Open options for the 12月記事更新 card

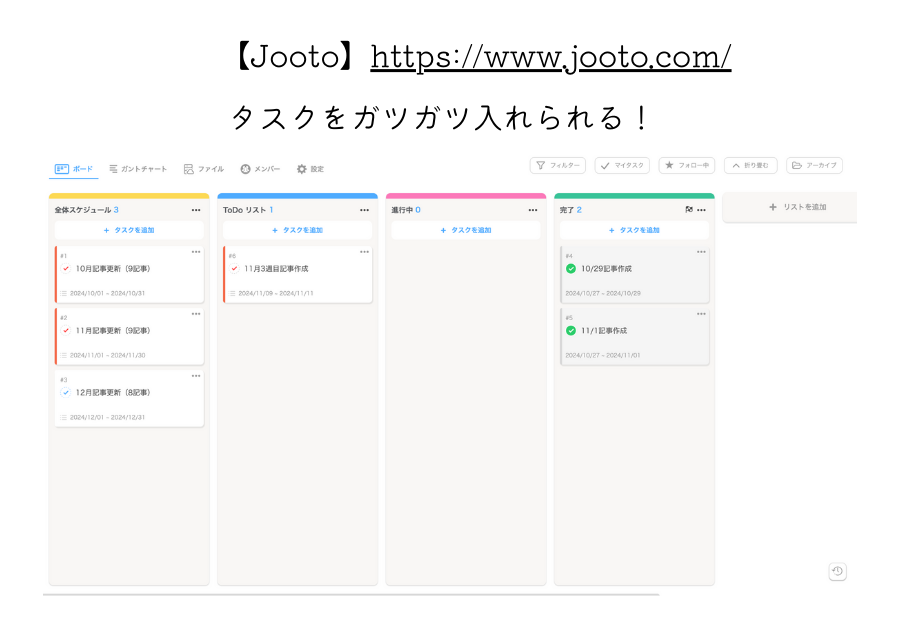[196, 376]
